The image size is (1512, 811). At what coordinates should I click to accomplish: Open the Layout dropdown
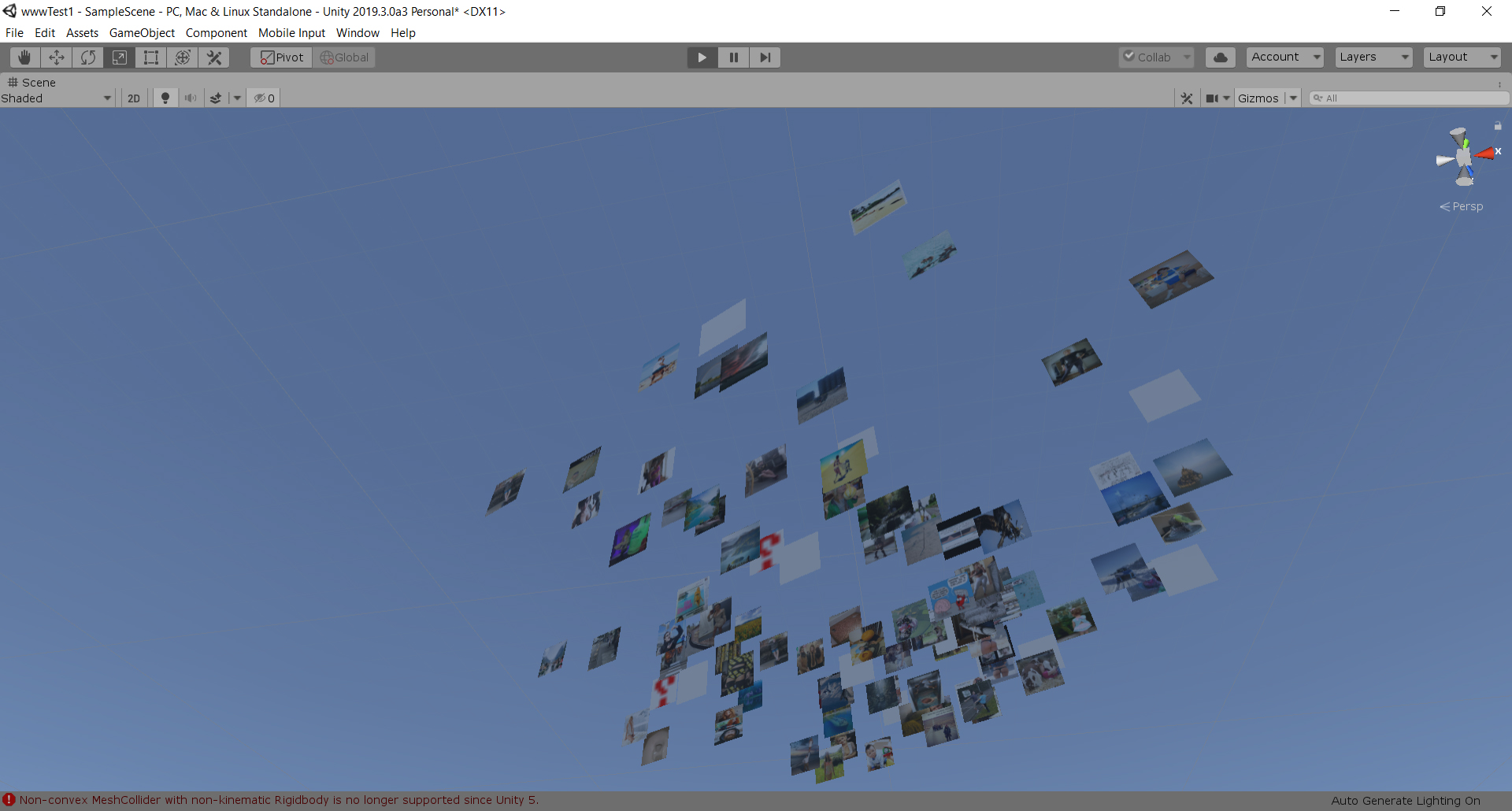[x=1462, y=57]
